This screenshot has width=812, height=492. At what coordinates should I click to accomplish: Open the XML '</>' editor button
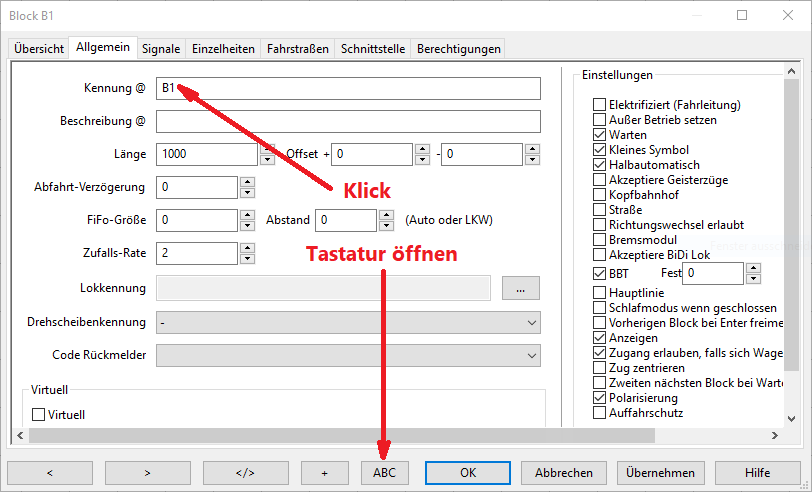coord(245,472)
